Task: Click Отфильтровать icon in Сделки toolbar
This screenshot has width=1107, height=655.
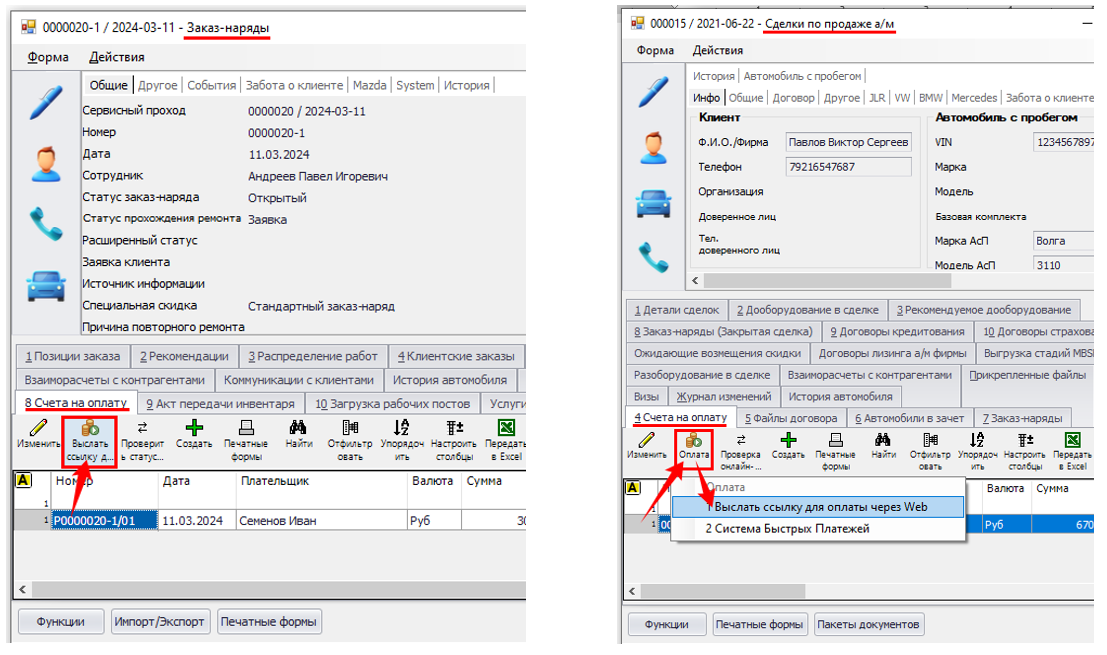Action: tap(930, 446)
